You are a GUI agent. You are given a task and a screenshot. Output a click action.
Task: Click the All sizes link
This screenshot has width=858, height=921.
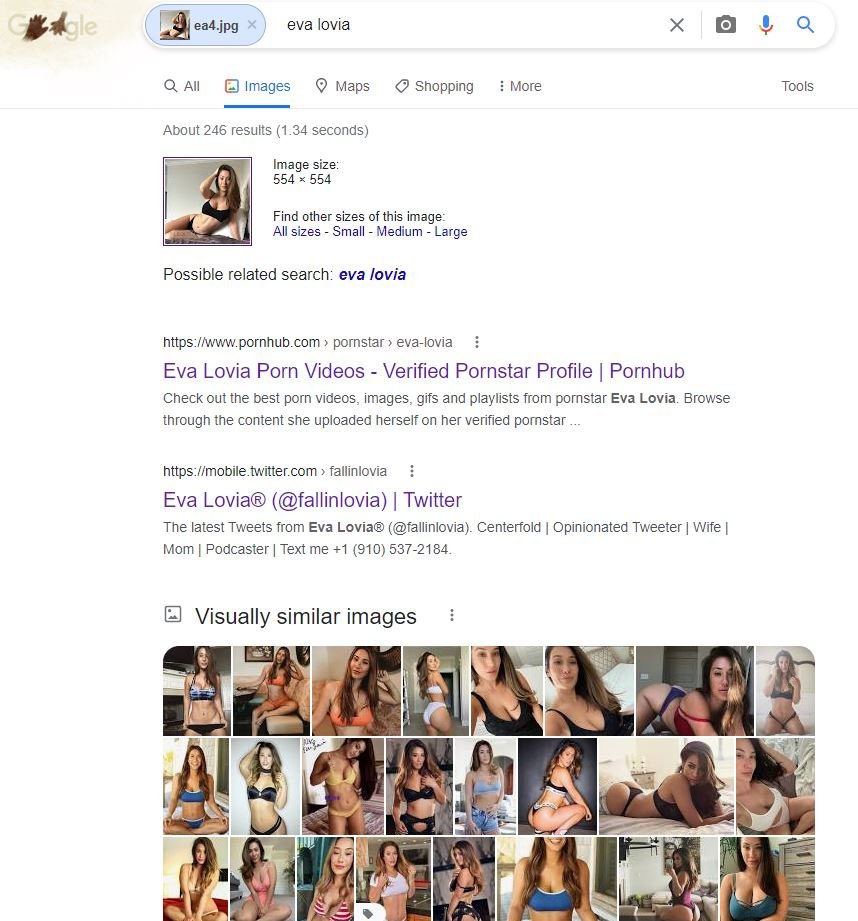297,231
